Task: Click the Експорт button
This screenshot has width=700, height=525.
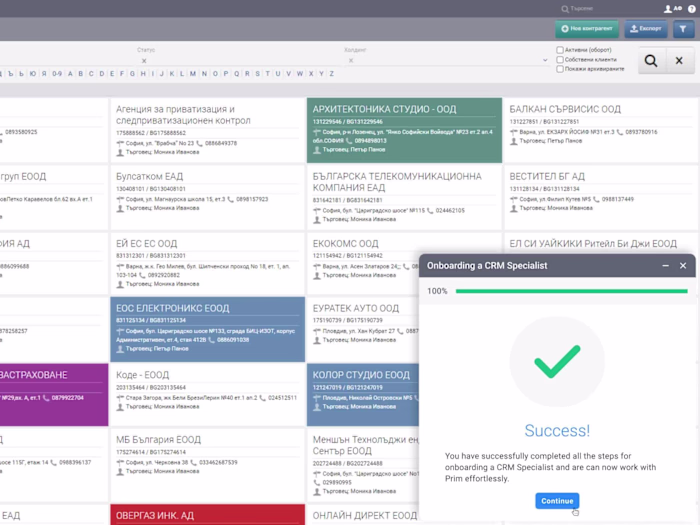Action: pos(646,29)
